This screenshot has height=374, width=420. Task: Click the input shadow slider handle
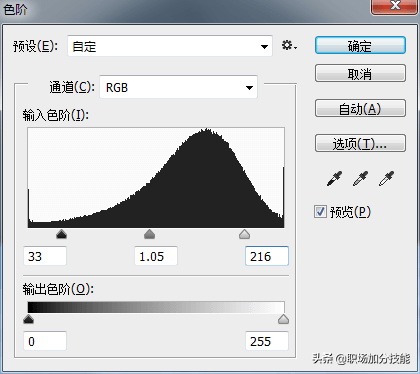point(62,234)
